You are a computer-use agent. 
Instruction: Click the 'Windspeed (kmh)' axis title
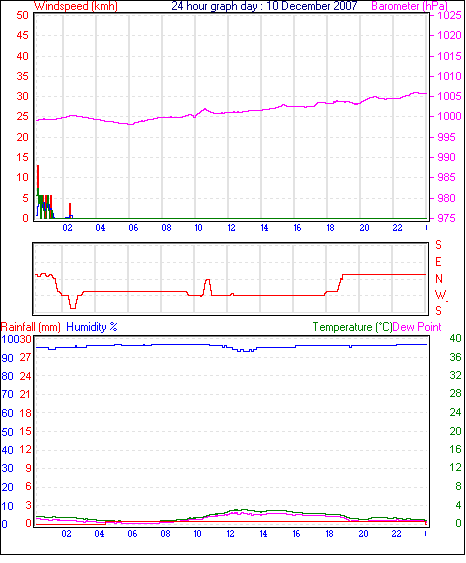click(76, 6)
